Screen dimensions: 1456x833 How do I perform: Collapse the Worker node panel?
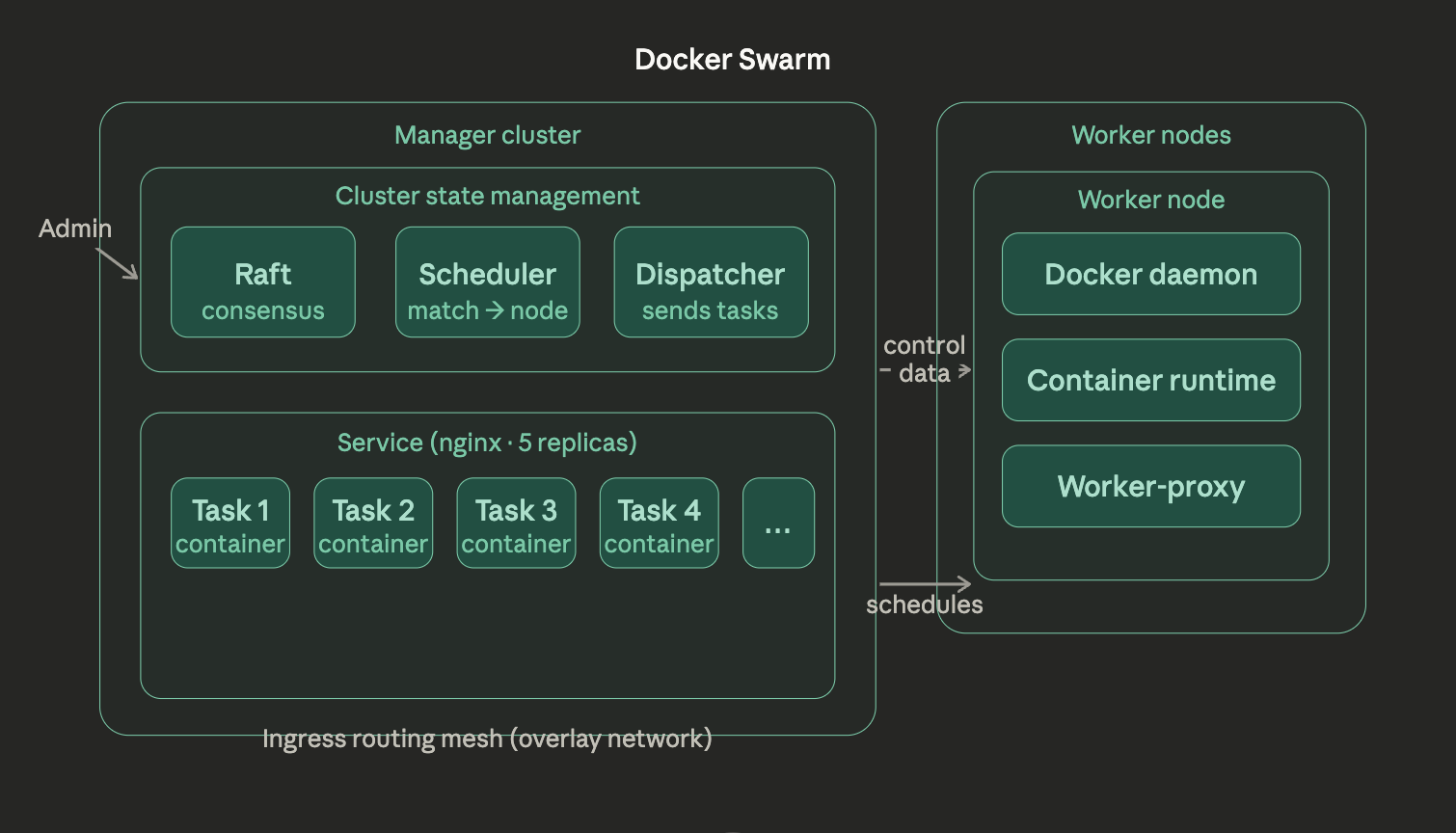click(1150, 200)
